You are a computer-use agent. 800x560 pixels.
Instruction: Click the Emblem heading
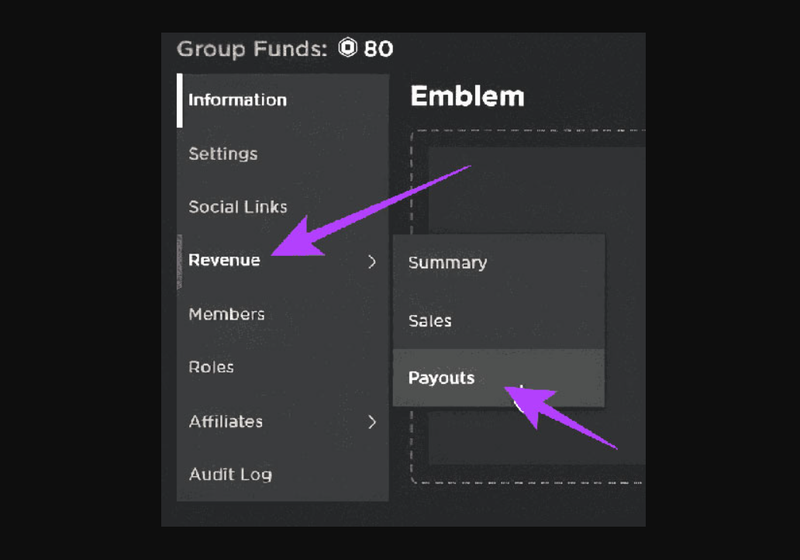[x=467, y=96]
